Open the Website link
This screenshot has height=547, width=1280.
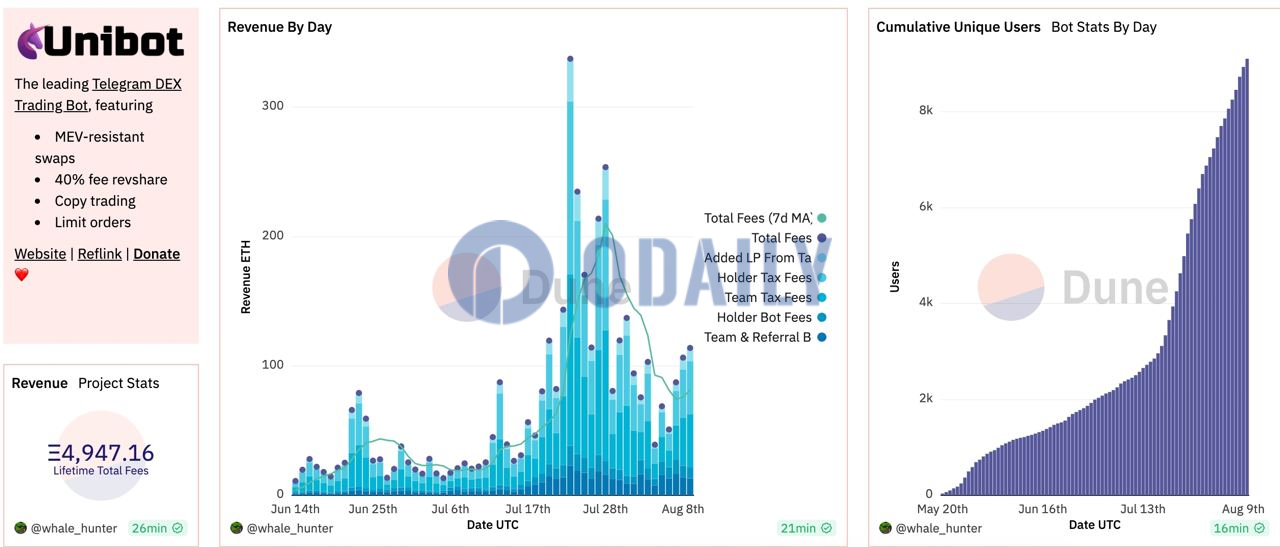click(40, 254)
